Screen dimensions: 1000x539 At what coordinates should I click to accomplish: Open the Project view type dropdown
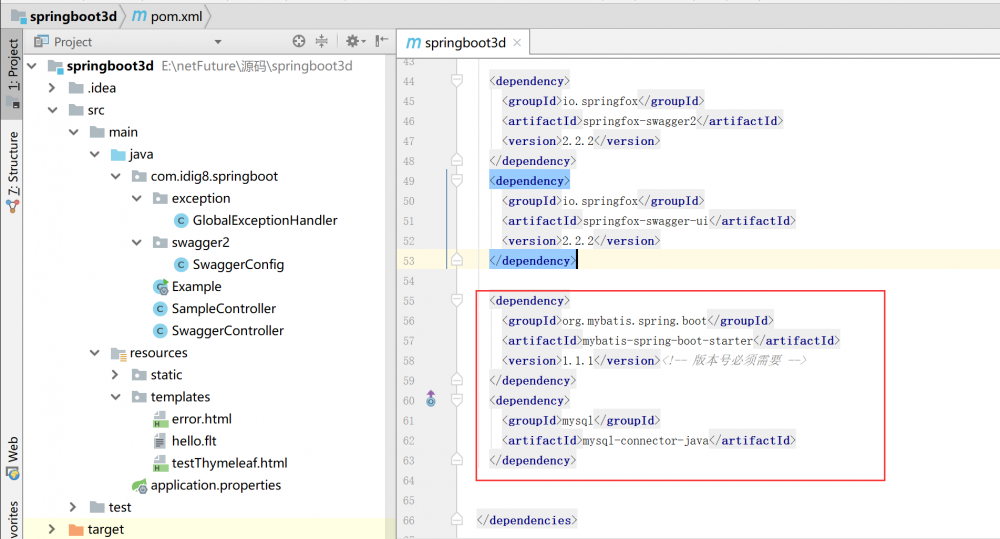[x=218, y=42]
